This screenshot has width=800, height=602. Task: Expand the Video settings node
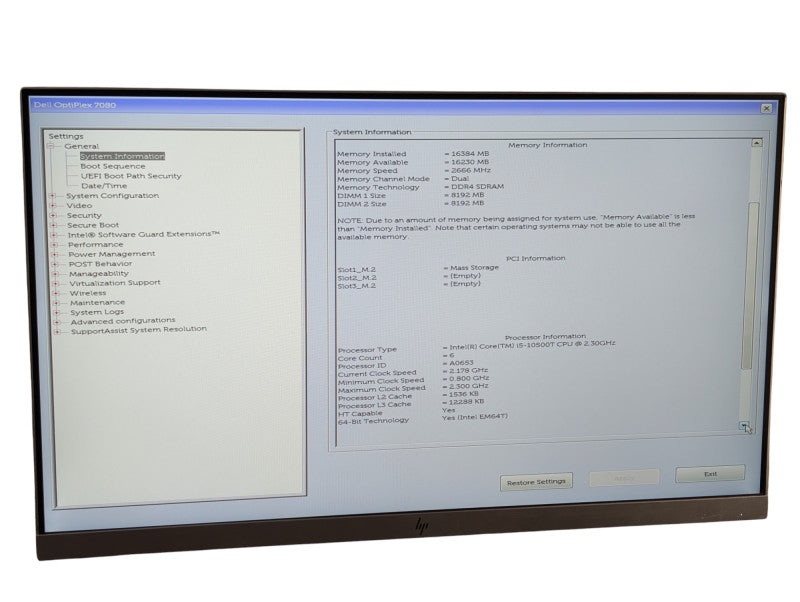(x=53, y=206)
